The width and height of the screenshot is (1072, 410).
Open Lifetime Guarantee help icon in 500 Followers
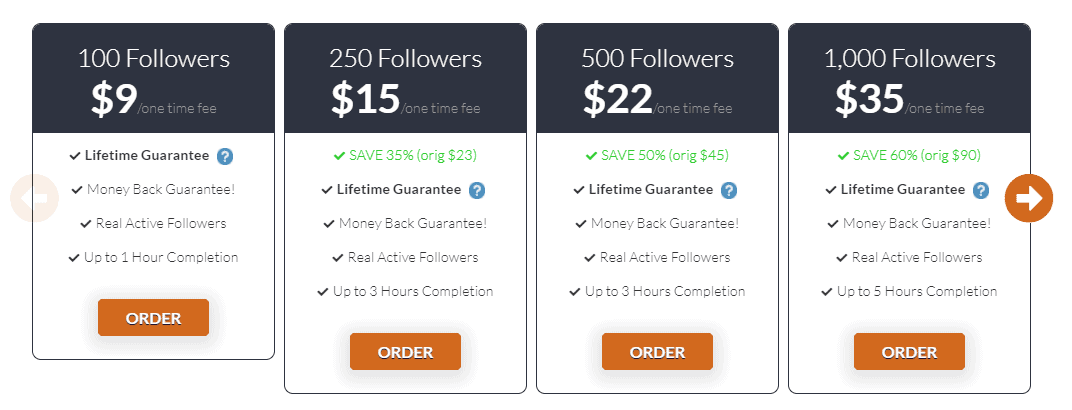(729, 191)
